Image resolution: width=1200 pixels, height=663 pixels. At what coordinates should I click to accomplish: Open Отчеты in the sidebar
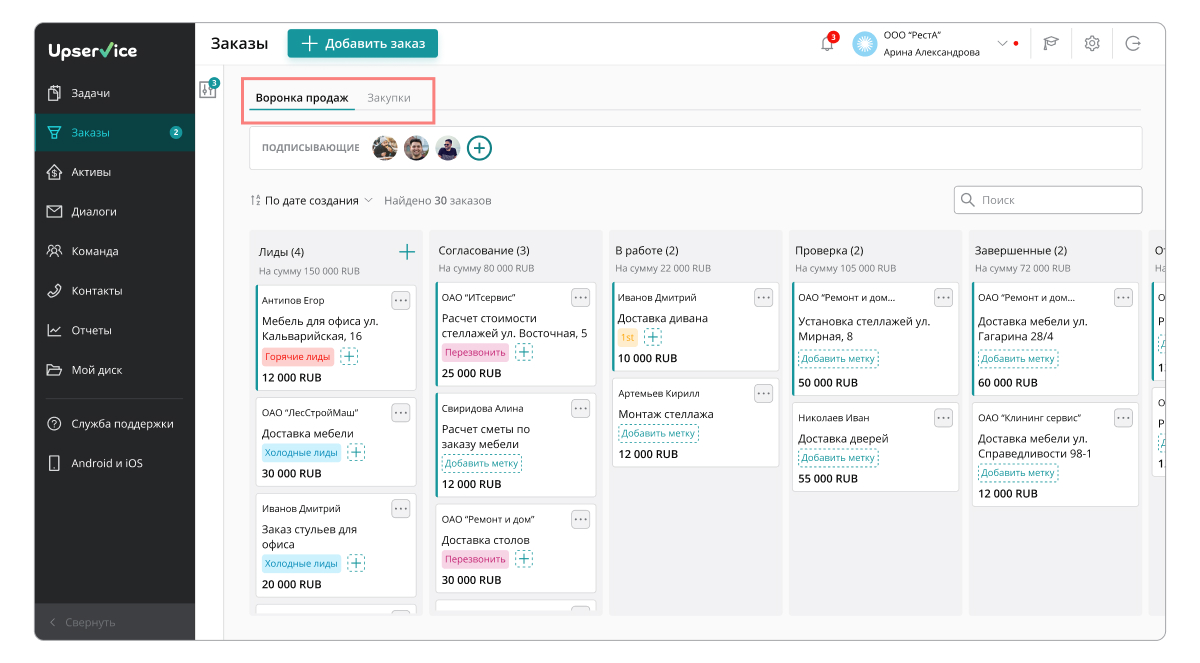[x=91, y=331]
